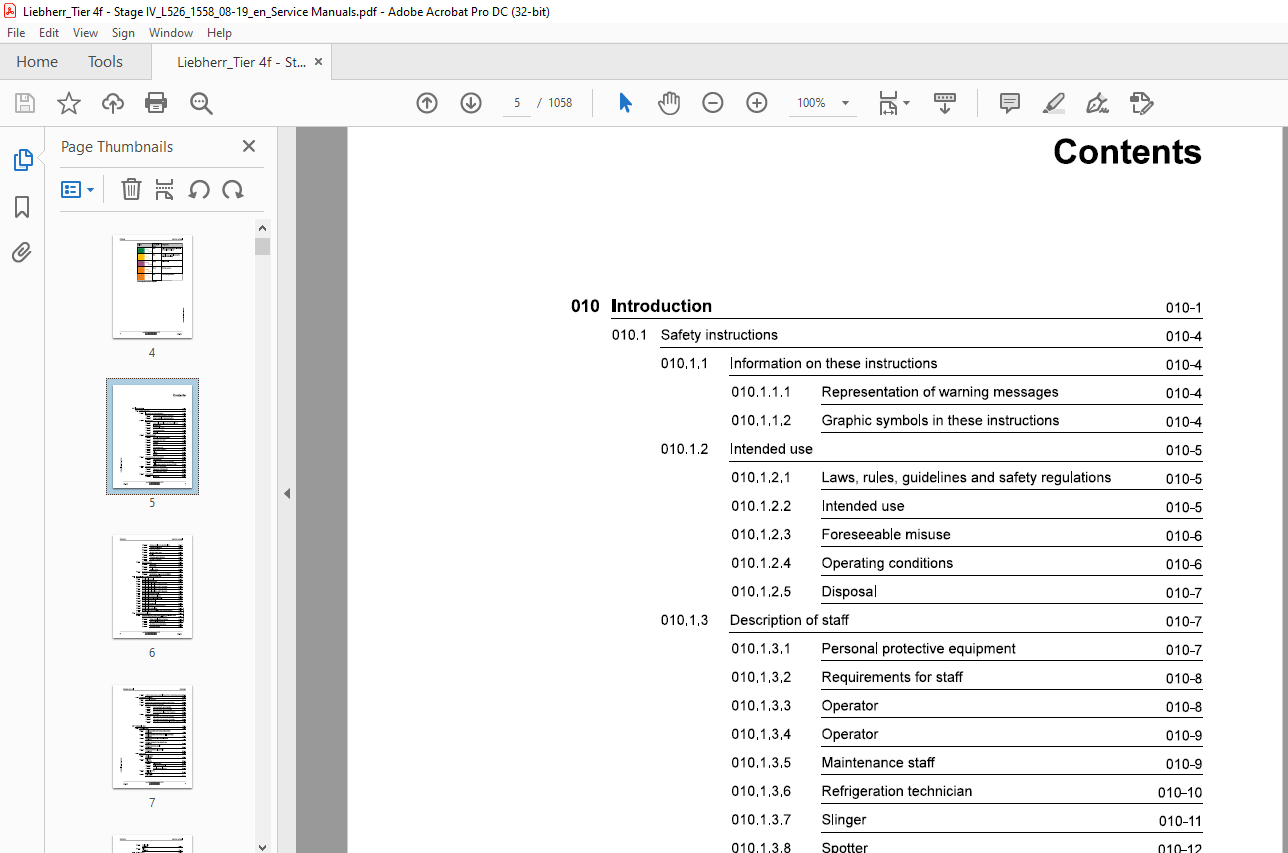
Task: Open Page Thumbnails pane icon in sidebar
Action: (22, 160)
